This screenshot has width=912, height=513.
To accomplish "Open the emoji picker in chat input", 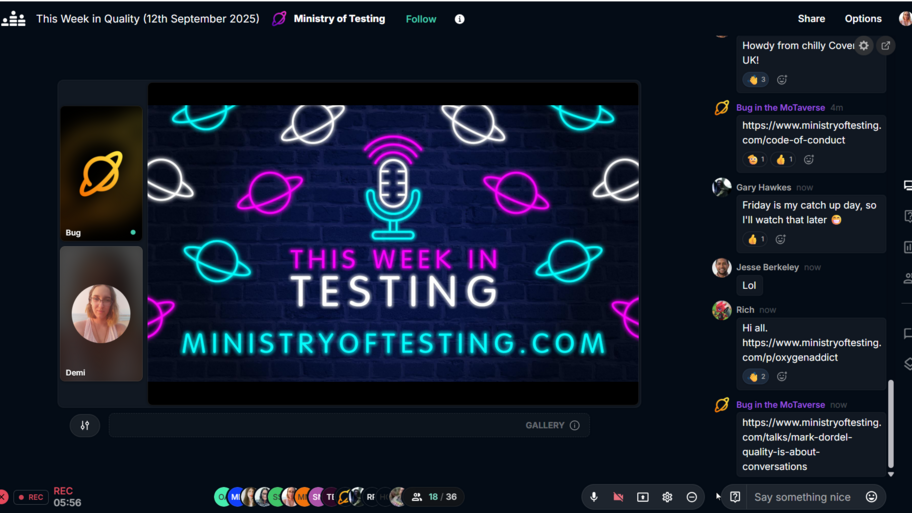I will coord(871,497).
